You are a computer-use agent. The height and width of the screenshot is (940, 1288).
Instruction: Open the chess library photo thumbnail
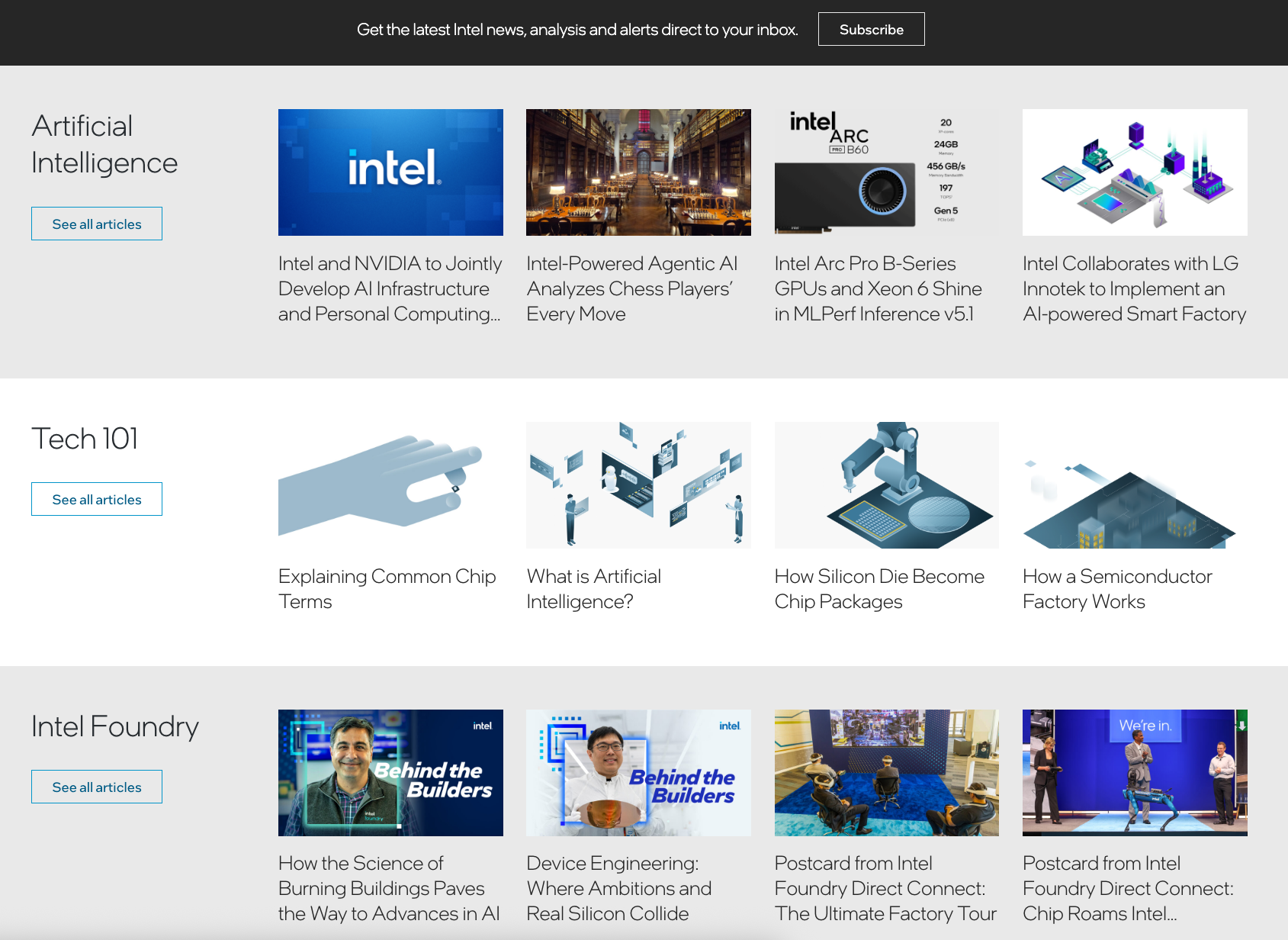(x=638, y=172)
